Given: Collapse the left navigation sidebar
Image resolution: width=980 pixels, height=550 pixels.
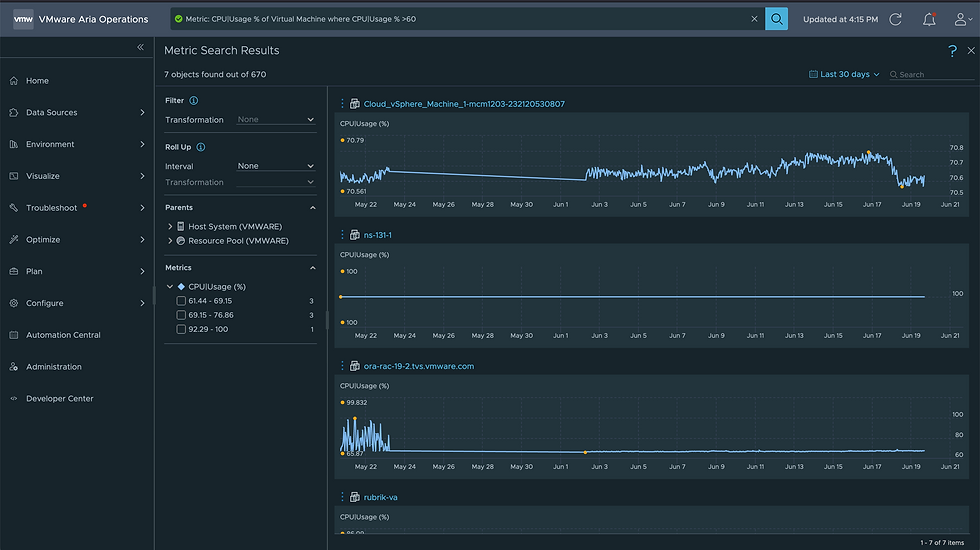Looking at the screenshot, I should coord(141,48).
